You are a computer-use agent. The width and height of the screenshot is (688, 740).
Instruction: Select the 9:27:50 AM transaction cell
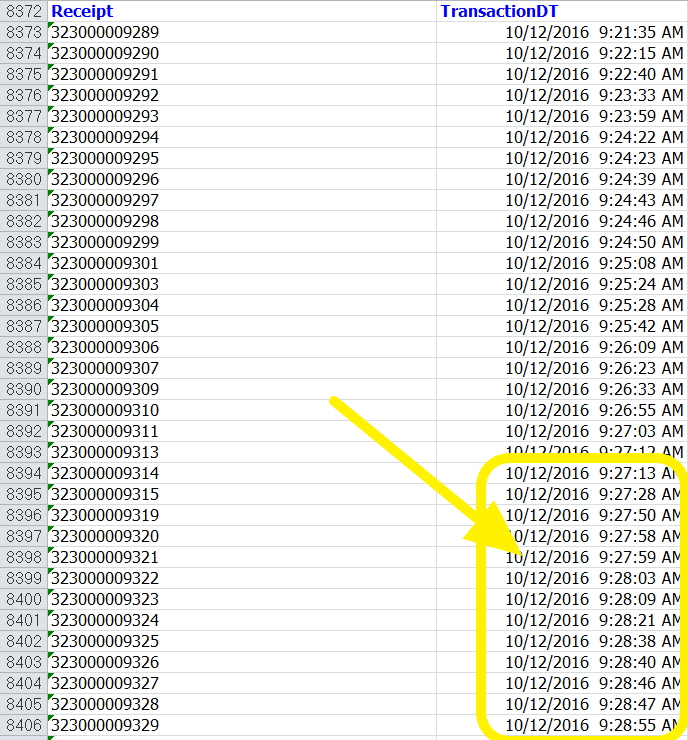(x=562, y=515)
